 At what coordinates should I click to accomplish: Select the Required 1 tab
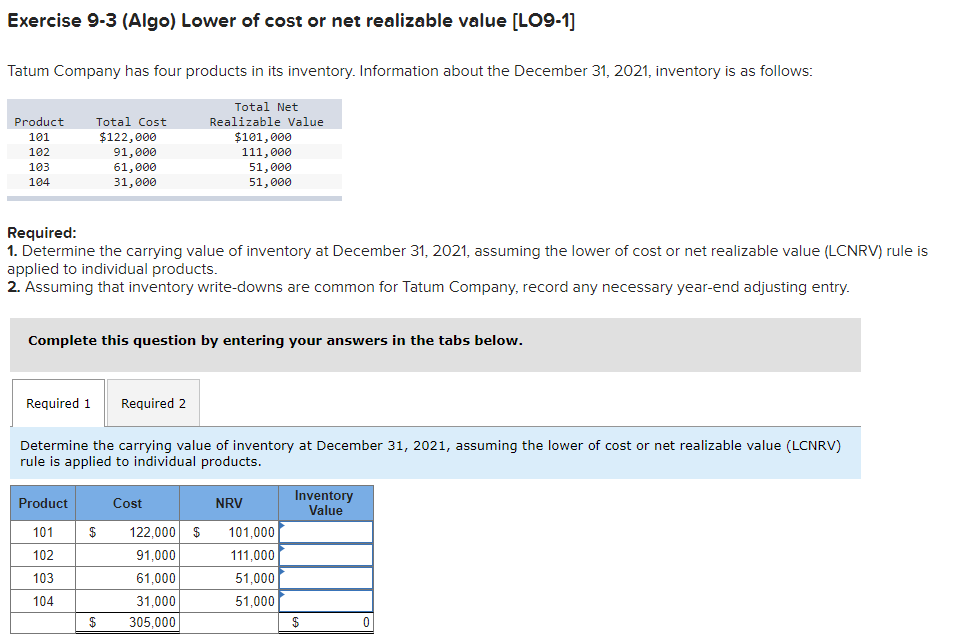point(57,403)
